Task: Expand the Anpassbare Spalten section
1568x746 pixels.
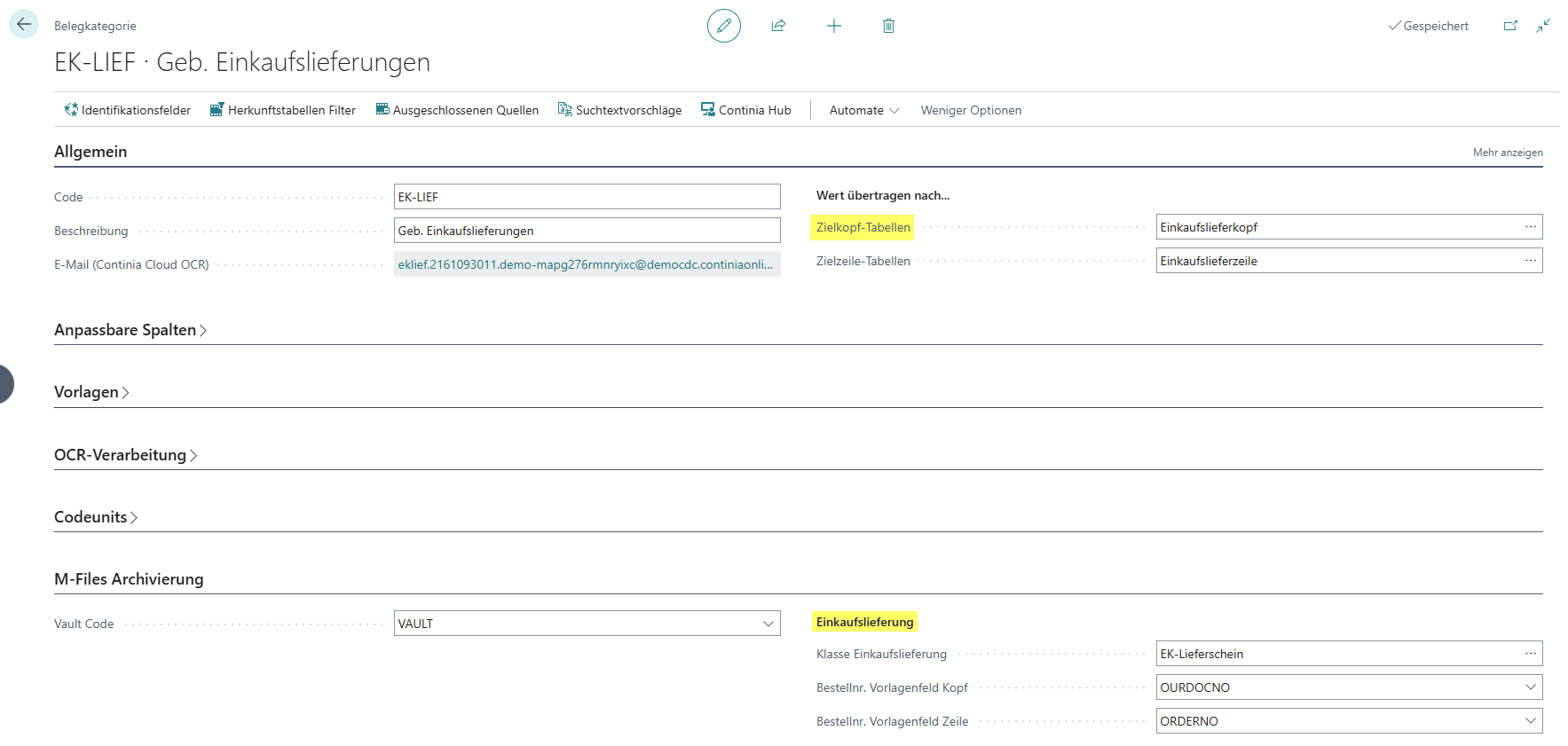Action: pyautogui.click(x=130, y=330)
